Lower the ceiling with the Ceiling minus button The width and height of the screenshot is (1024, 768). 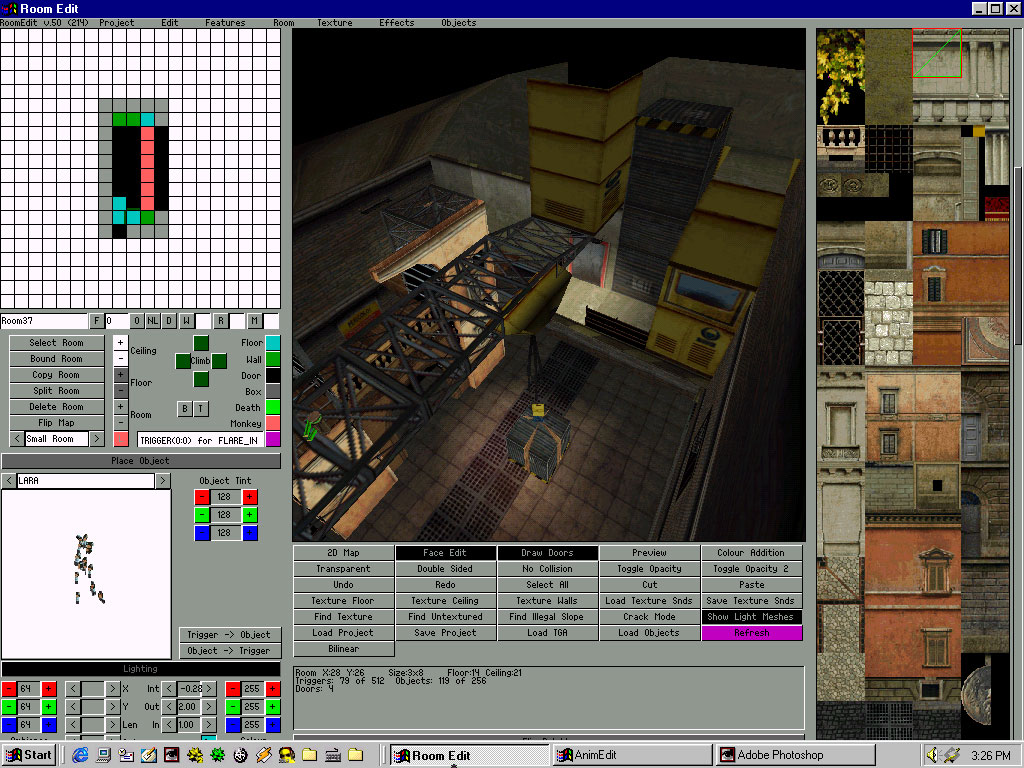(121, 359)
